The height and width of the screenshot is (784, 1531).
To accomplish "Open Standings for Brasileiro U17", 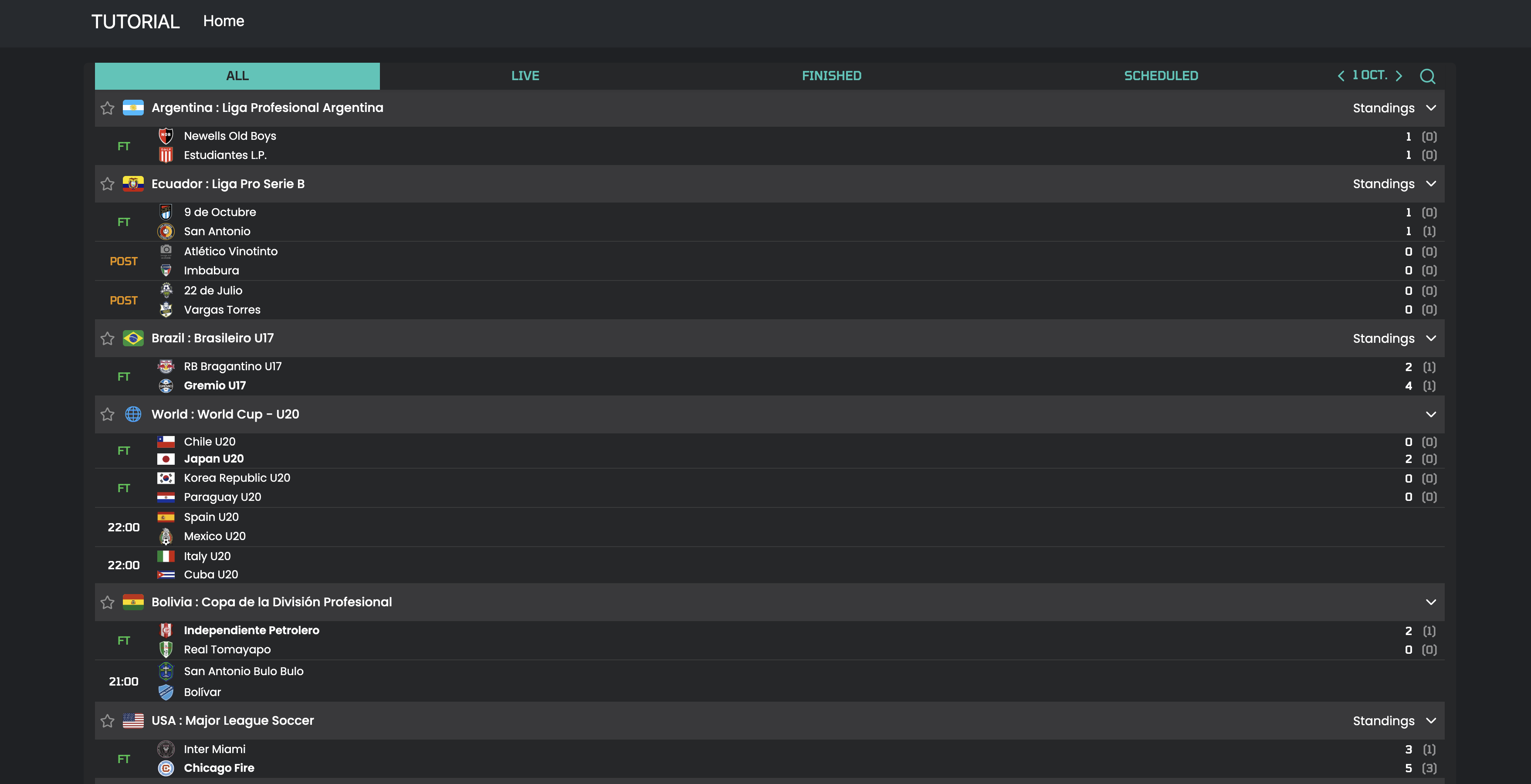I will click(1383, 338).
